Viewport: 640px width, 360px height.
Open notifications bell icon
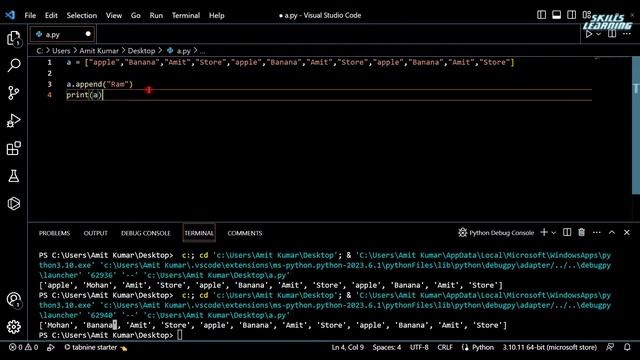coord(627,347)
